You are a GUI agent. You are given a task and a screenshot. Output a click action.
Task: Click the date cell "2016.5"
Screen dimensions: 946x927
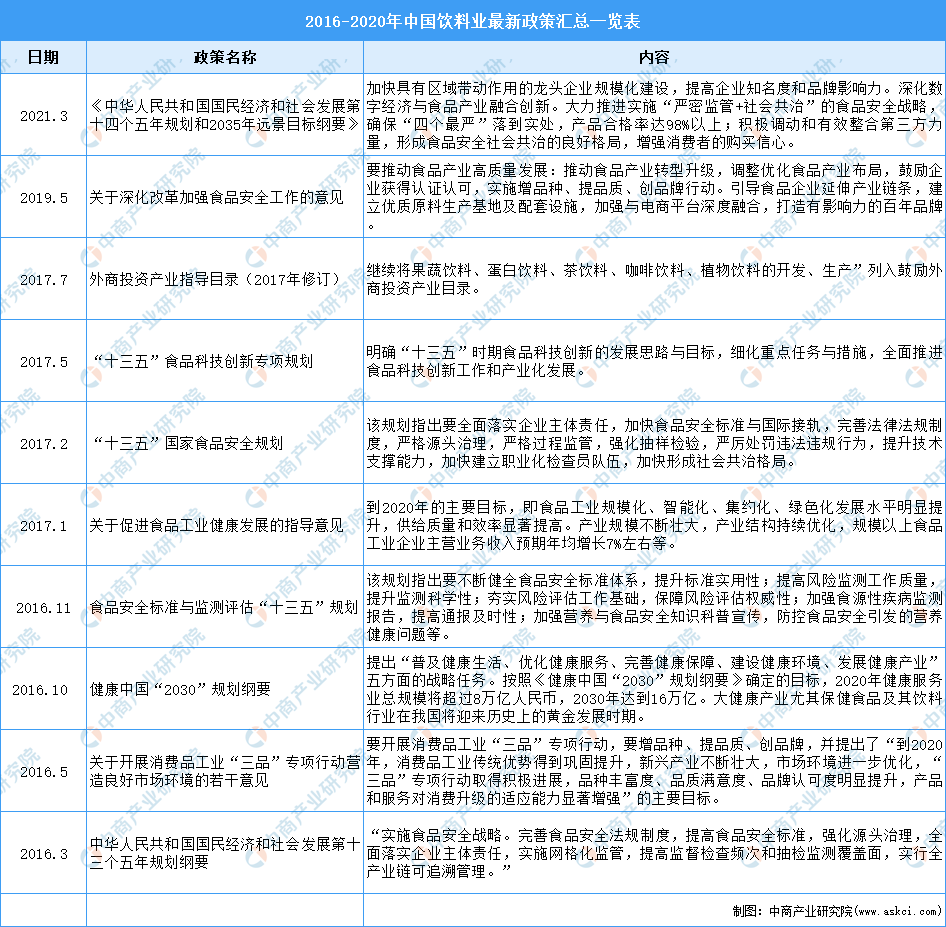pyautogui.click(x=43, y=772)
